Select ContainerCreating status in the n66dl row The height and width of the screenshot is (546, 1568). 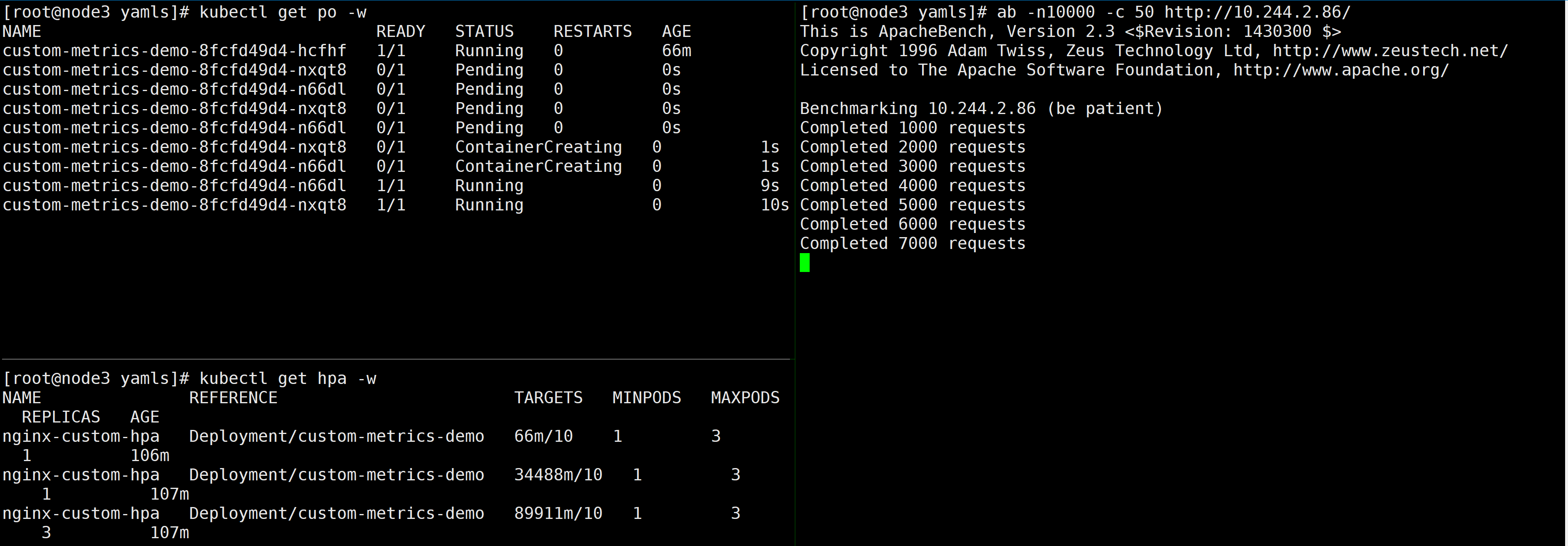pos(539,166)
